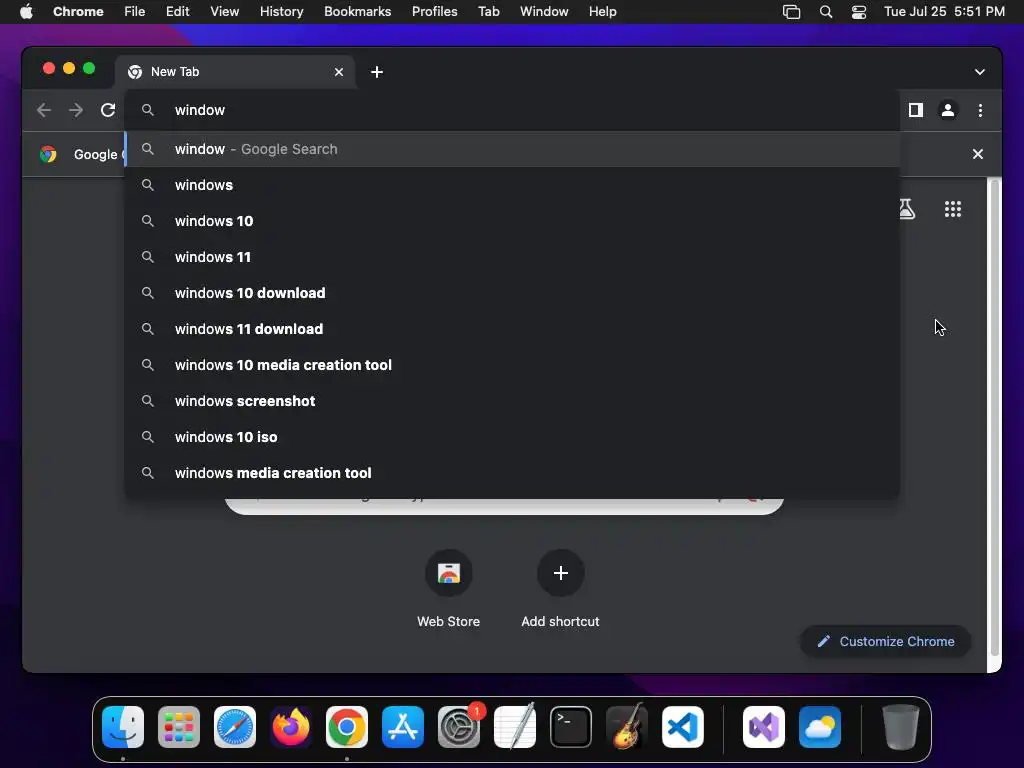This screenshot has height=768, width=1024.
Task: Launch Terminal from the Dock
Action: point(571,727)
